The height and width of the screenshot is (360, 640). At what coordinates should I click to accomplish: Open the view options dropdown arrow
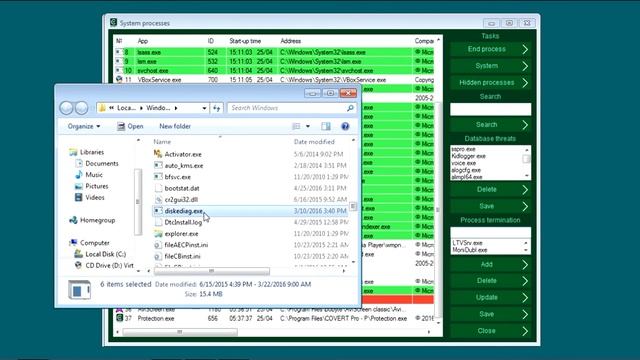tap(308, 127)
